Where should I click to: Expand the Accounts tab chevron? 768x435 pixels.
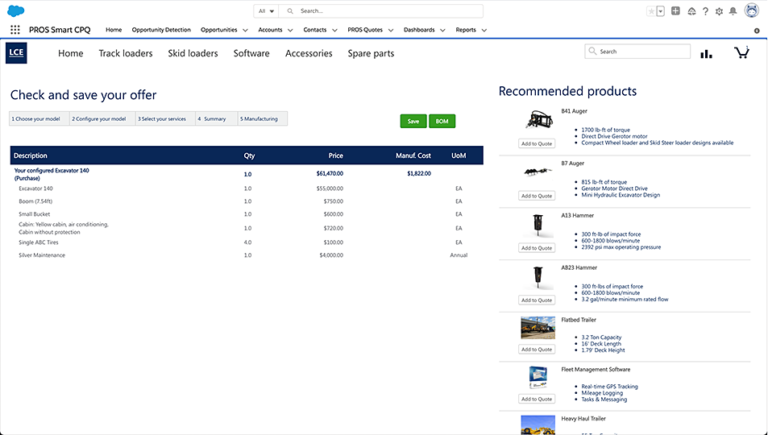tap(290, 30)
